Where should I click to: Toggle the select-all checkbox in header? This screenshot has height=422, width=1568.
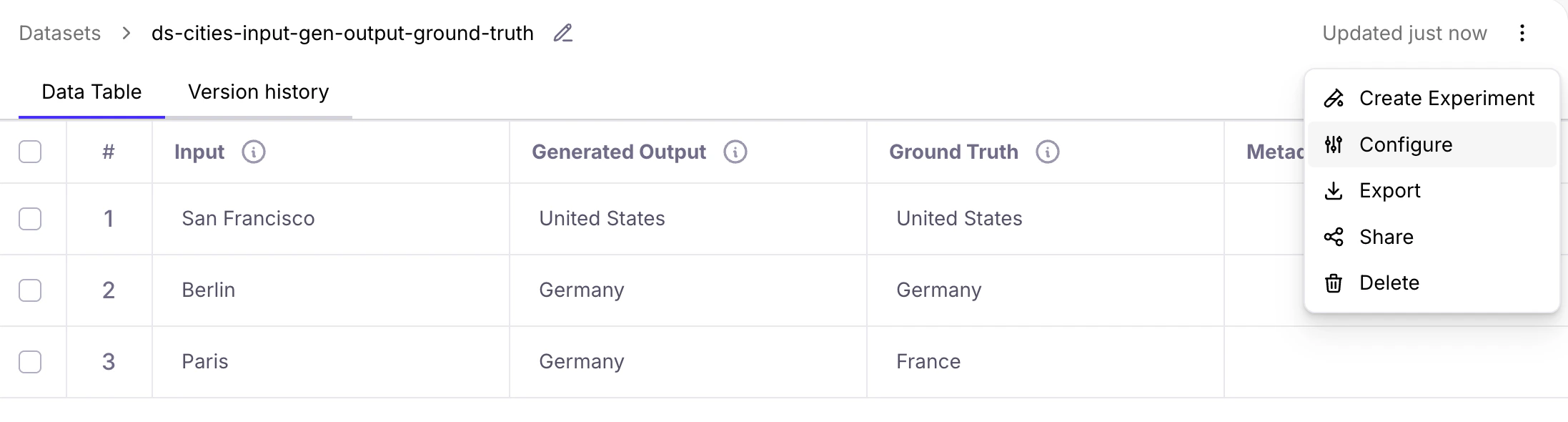30,152
